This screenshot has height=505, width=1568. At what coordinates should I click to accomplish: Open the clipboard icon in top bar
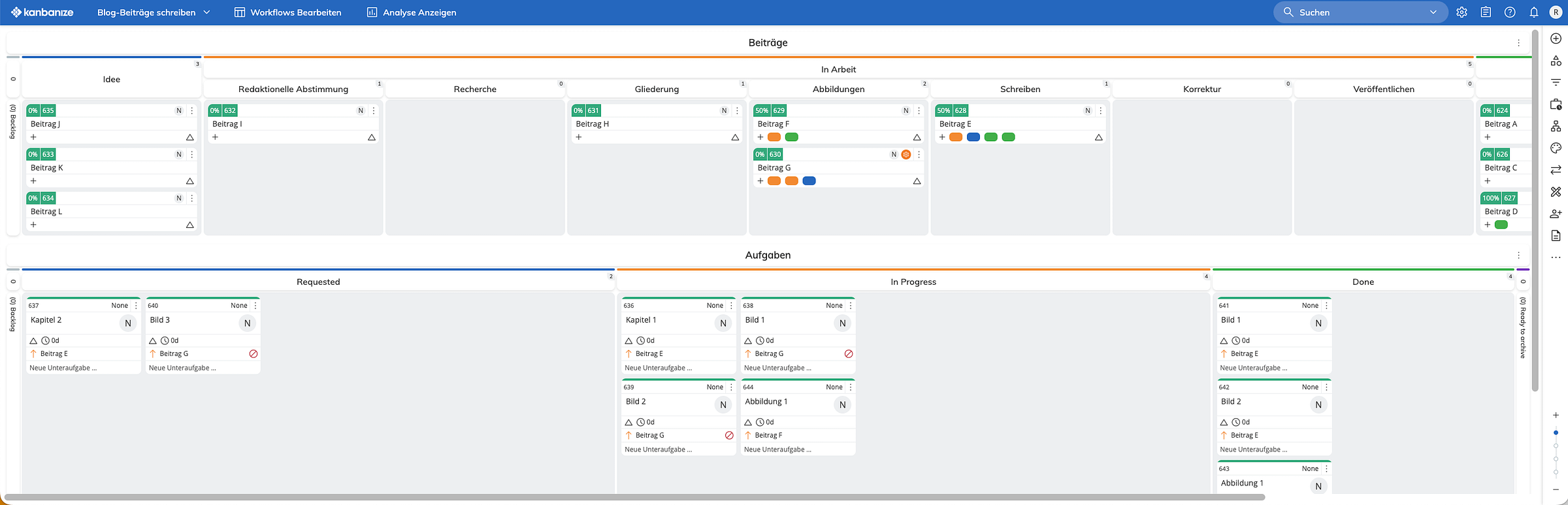(x=1486, y=12)
